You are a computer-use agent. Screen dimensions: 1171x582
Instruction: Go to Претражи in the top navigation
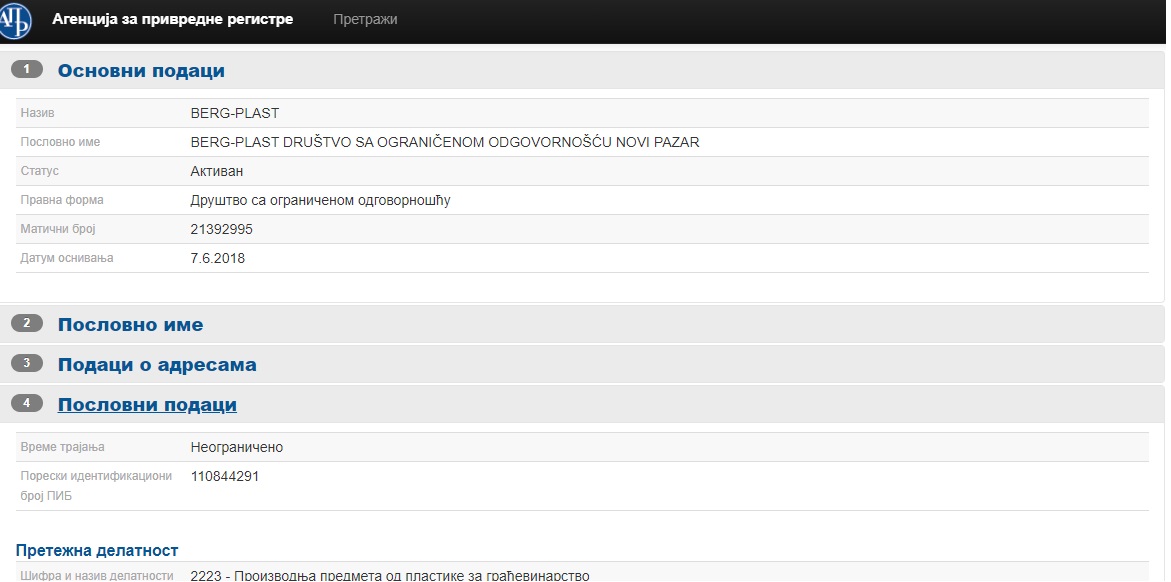(365, 19)
